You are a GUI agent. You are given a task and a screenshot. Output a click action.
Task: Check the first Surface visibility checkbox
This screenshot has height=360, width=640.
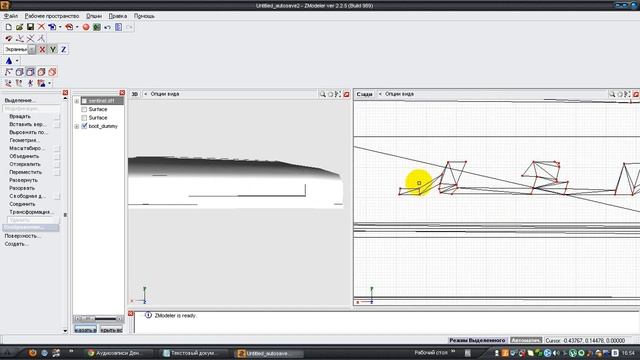point(84,109)
